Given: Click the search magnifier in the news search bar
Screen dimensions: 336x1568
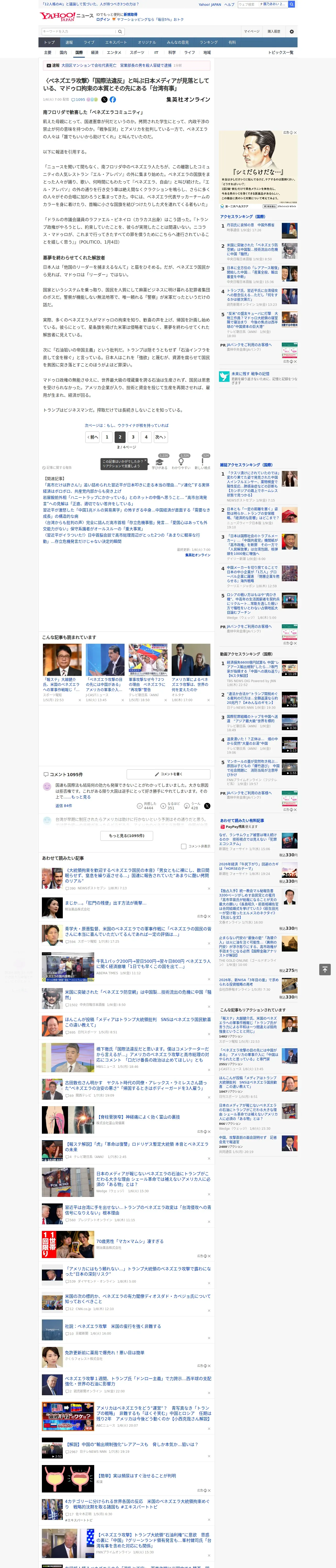Looking at the screenshot, I should [120, 31].
